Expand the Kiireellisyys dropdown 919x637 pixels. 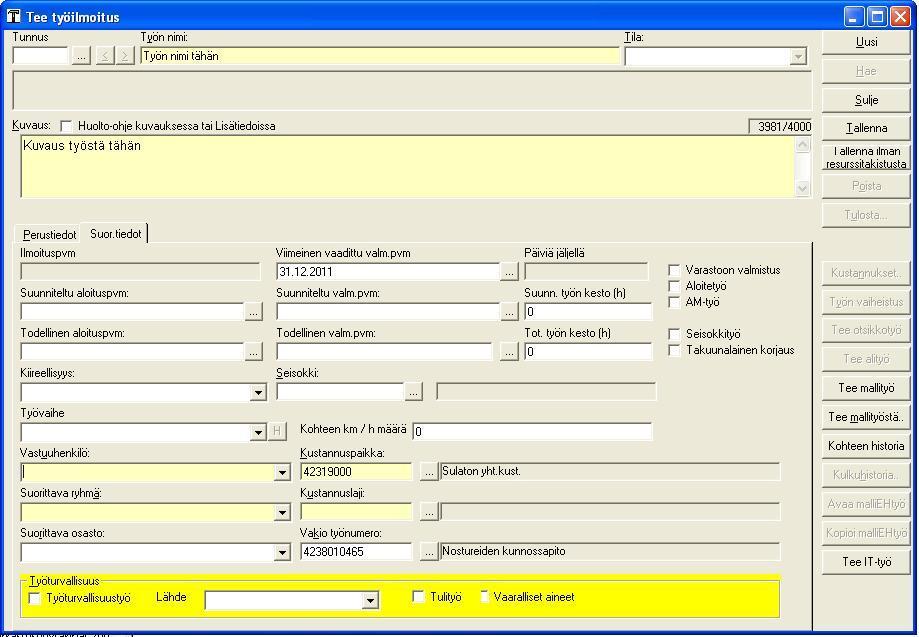tap(258, 392)
